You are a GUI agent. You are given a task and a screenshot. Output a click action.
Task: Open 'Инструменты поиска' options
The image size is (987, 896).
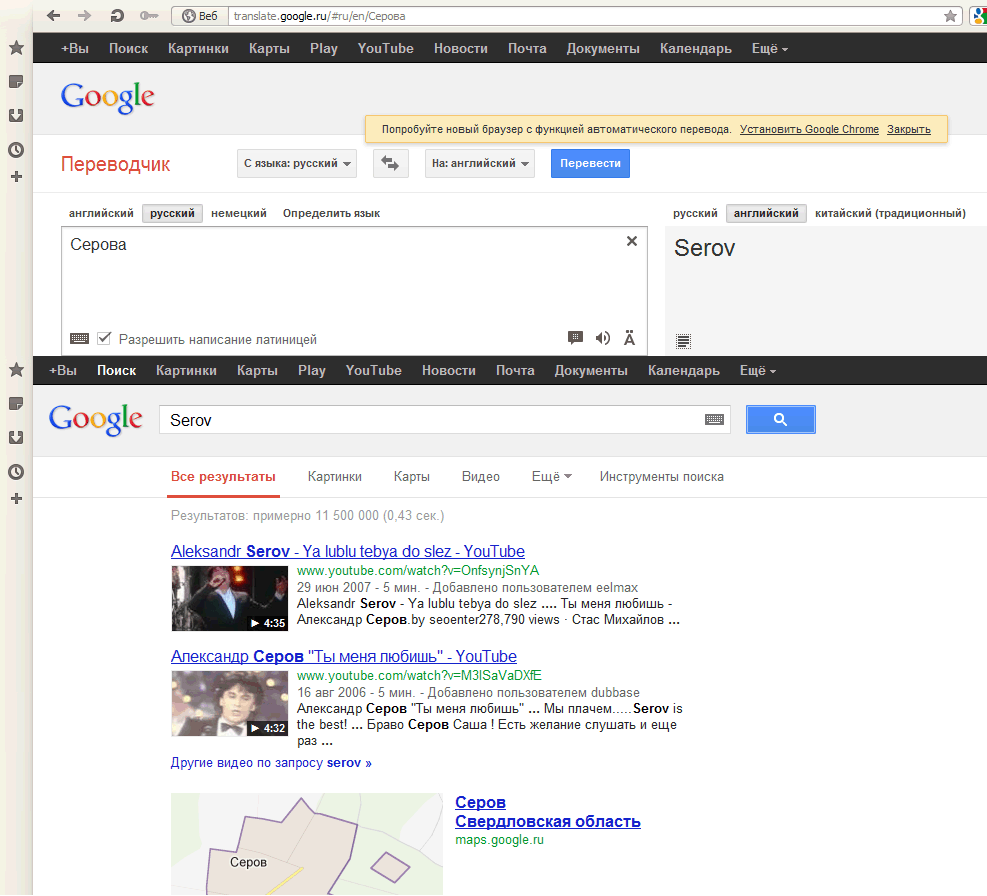coord(662,477)
